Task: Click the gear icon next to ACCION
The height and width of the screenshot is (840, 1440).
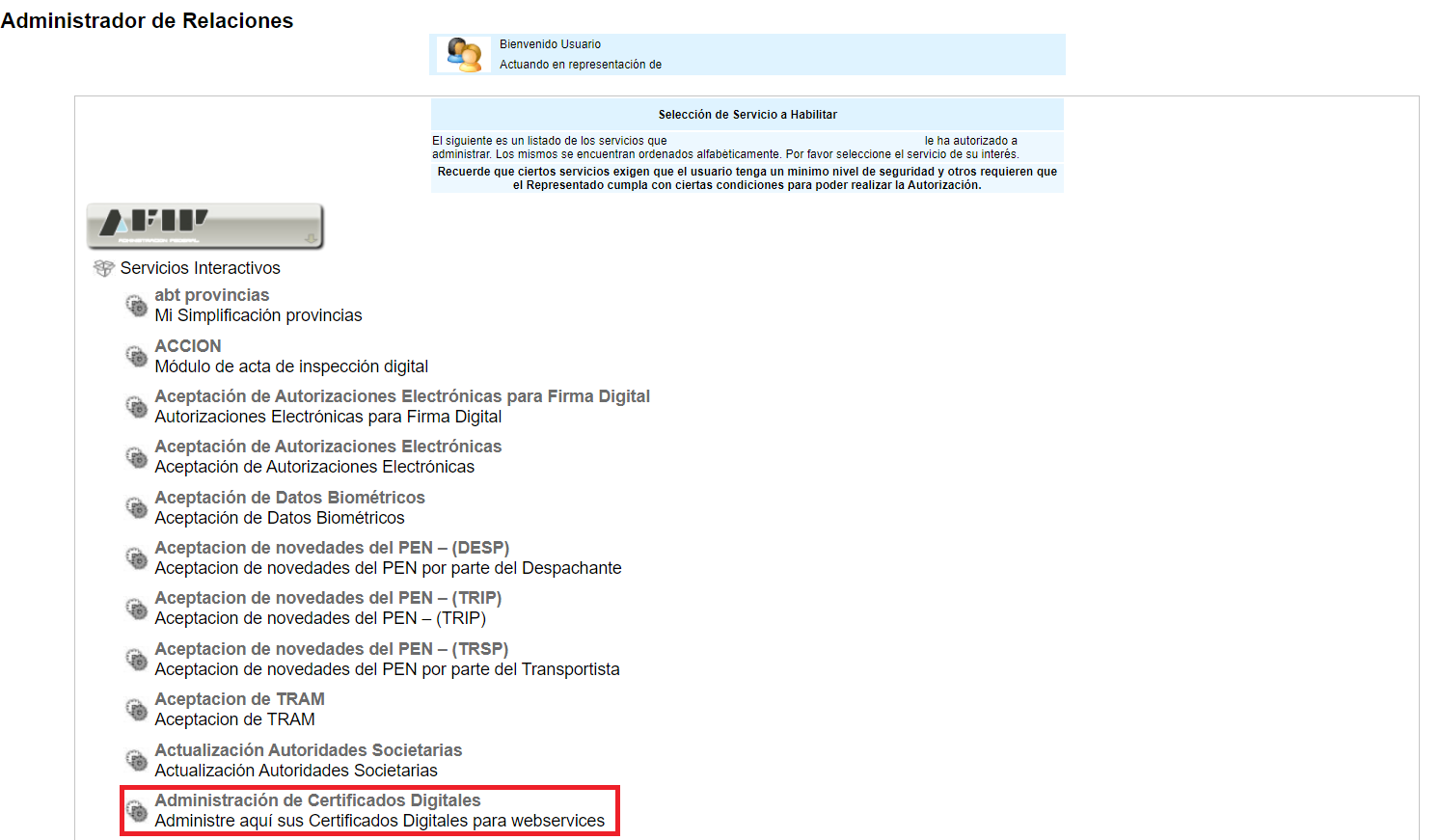Action: [x=137, y=356]
